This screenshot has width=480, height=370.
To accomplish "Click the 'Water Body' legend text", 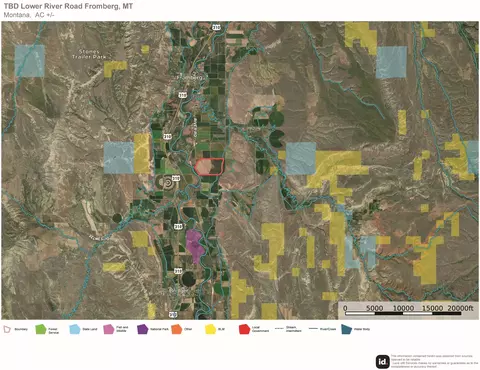I will [362, 329].
